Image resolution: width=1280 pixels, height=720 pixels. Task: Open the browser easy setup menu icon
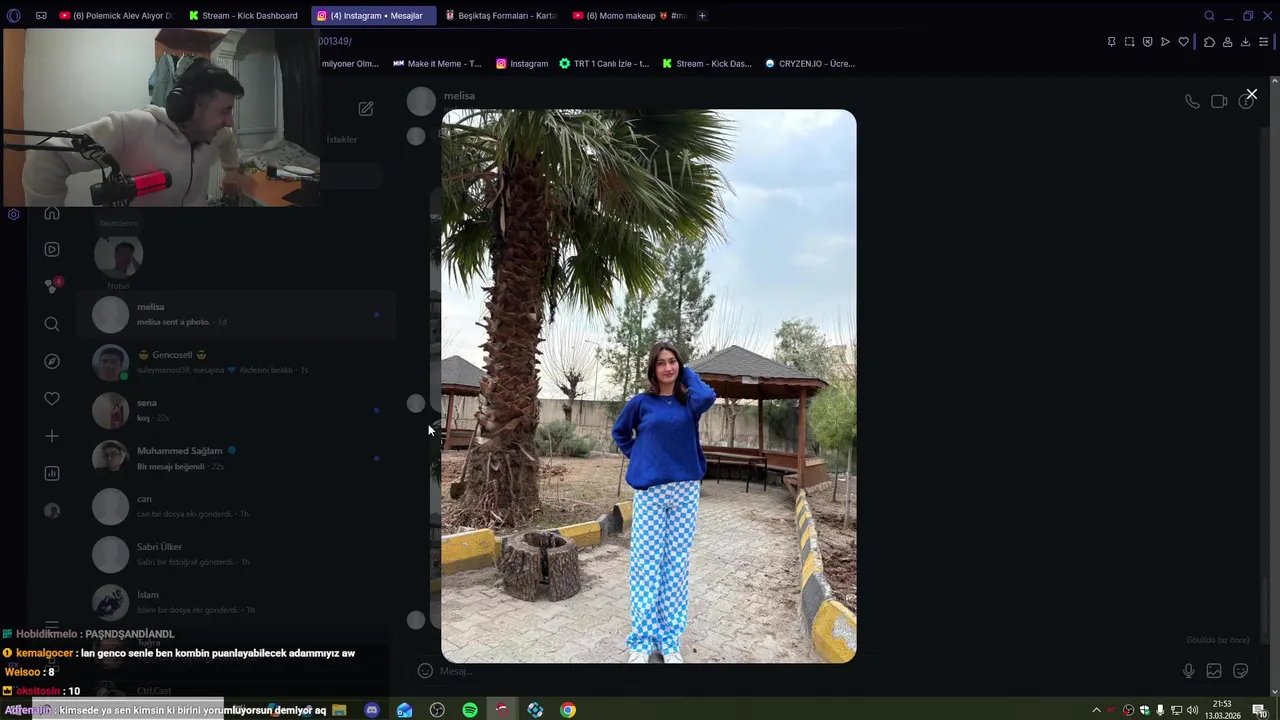pos(1264,42)
